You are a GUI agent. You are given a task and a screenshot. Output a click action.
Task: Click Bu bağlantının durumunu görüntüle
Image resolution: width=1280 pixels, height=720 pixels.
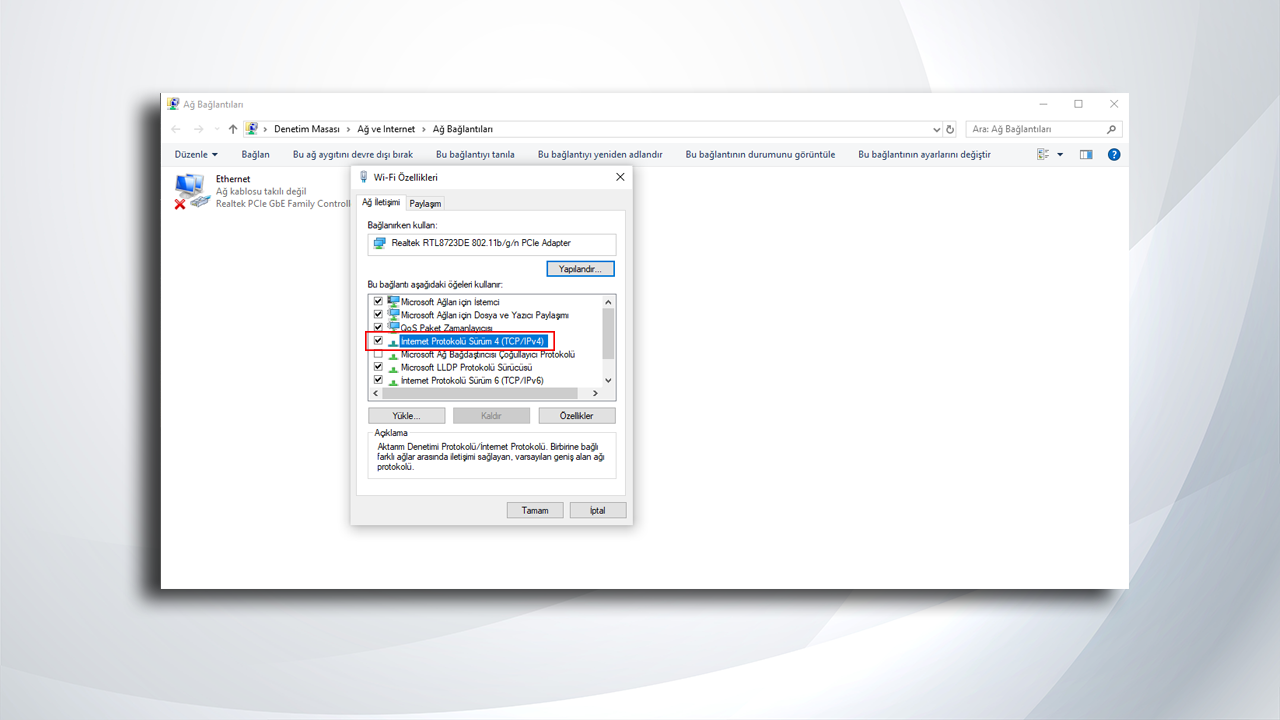(x=760, y=155)
